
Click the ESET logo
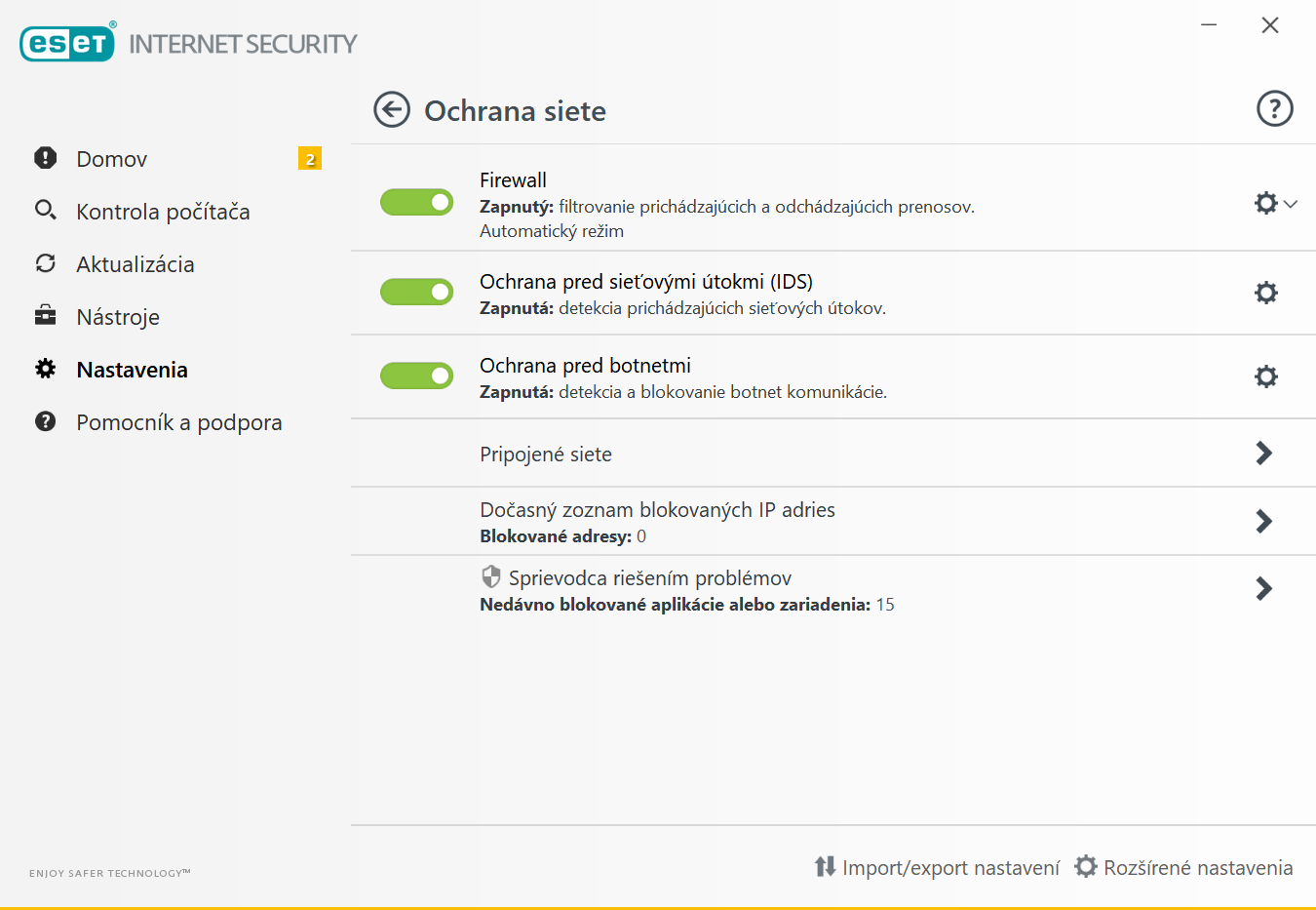click(x=67, y=43)
